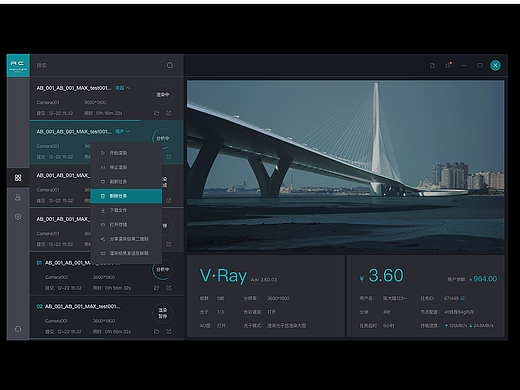Click the 搜索 search input field

(x=100, y=65)
